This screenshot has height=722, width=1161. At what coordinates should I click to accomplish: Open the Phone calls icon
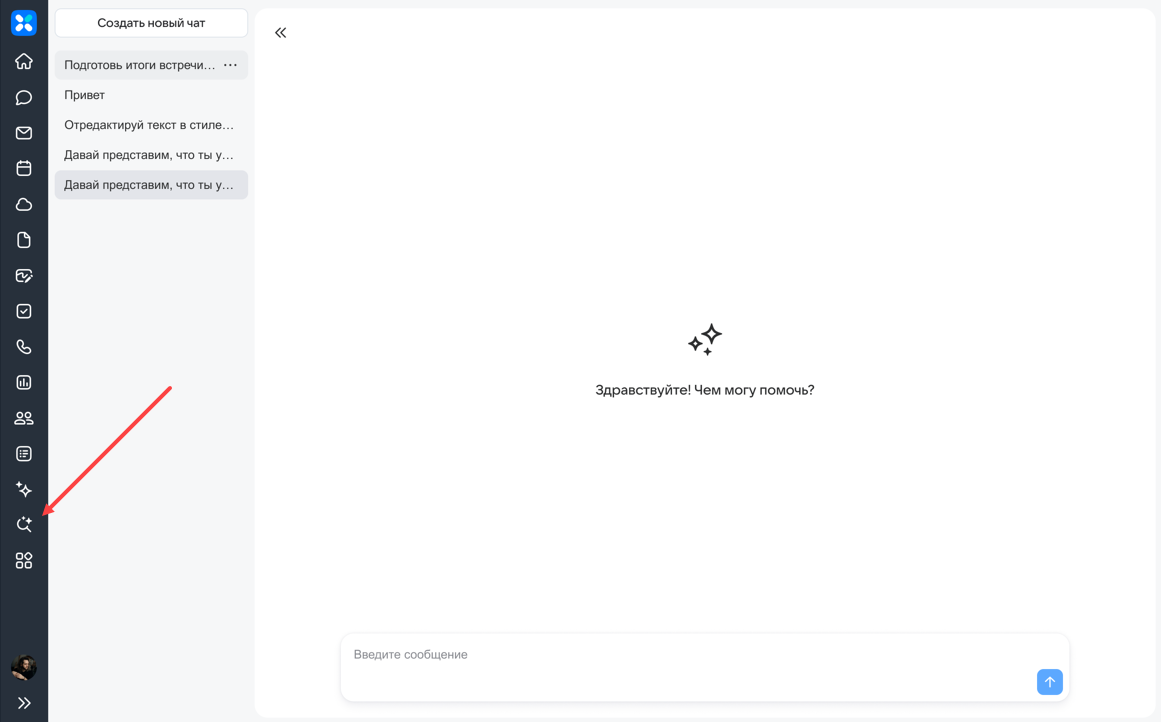point(24,347)
